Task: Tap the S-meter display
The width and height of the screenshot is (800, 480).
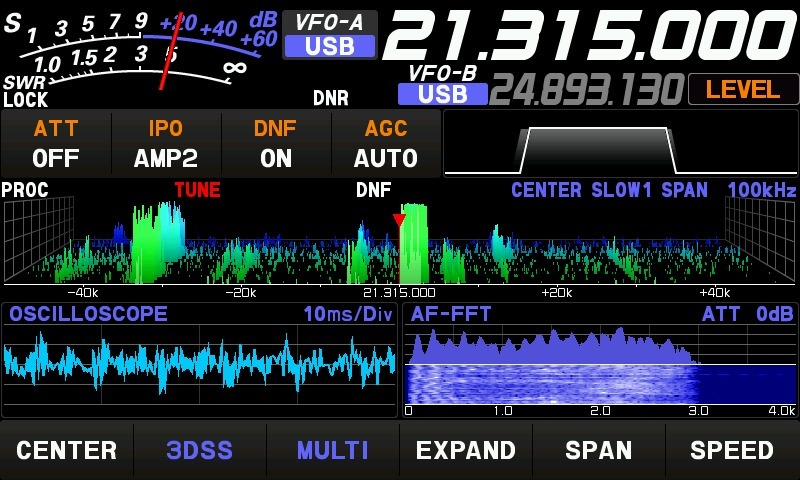Action: [x=140, y=52]
